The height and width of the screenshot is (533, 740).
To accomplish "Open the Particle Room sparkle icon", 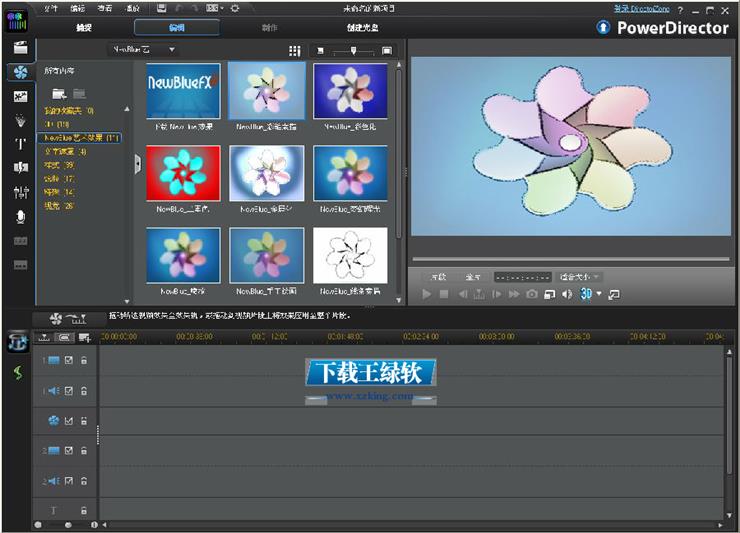I will (20, 120).
